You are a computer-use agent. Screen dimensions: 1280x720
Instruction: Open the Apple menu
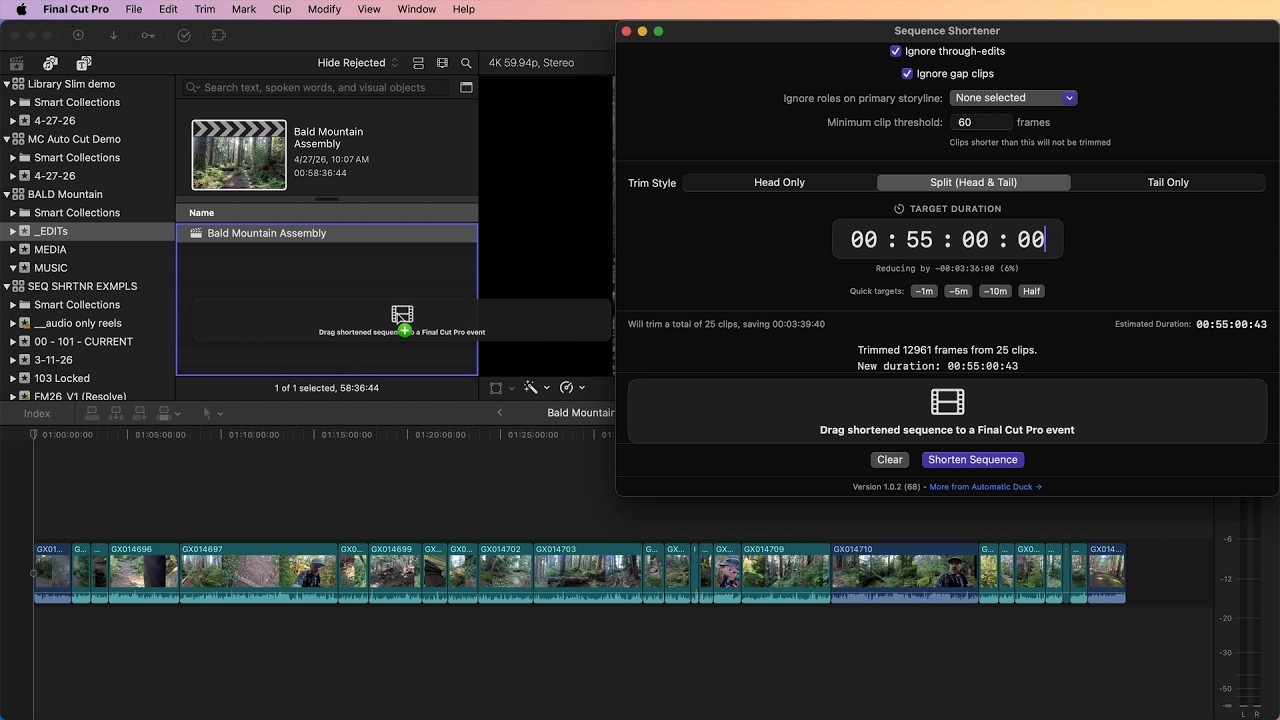pyautogui.click(x=21, y=9)
